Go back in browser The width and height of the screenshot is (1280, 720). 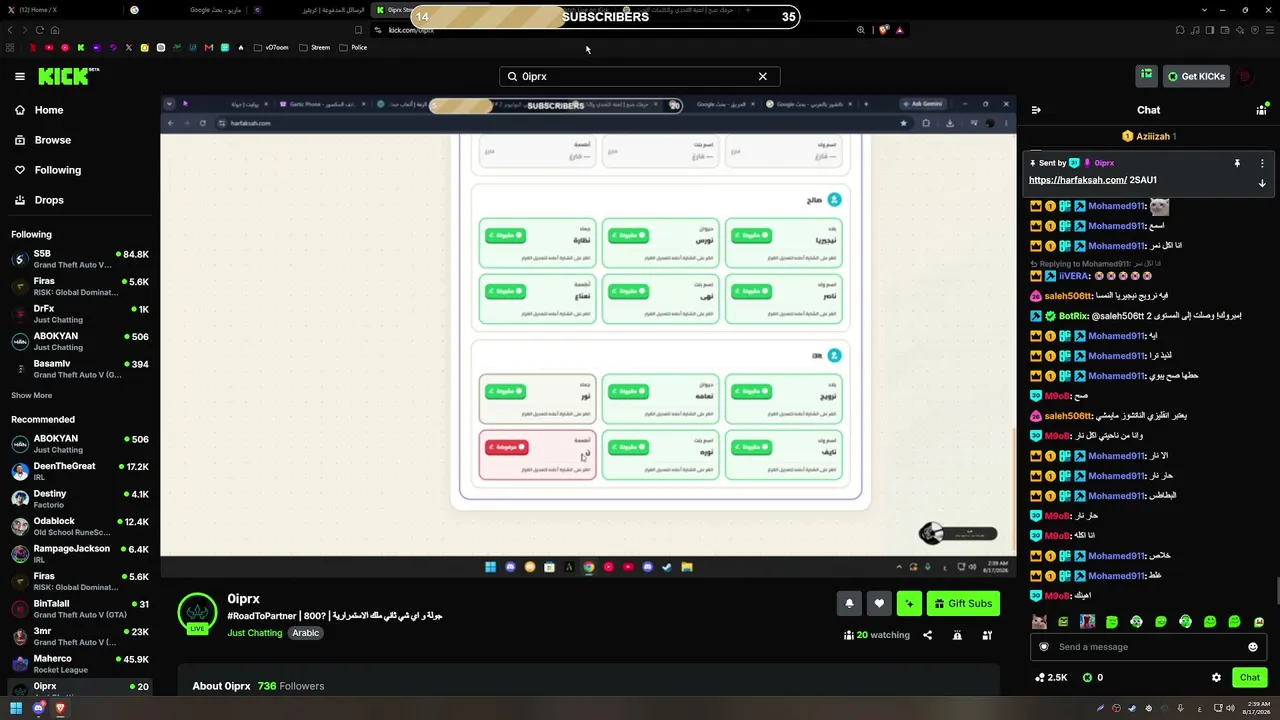(11, 30)
